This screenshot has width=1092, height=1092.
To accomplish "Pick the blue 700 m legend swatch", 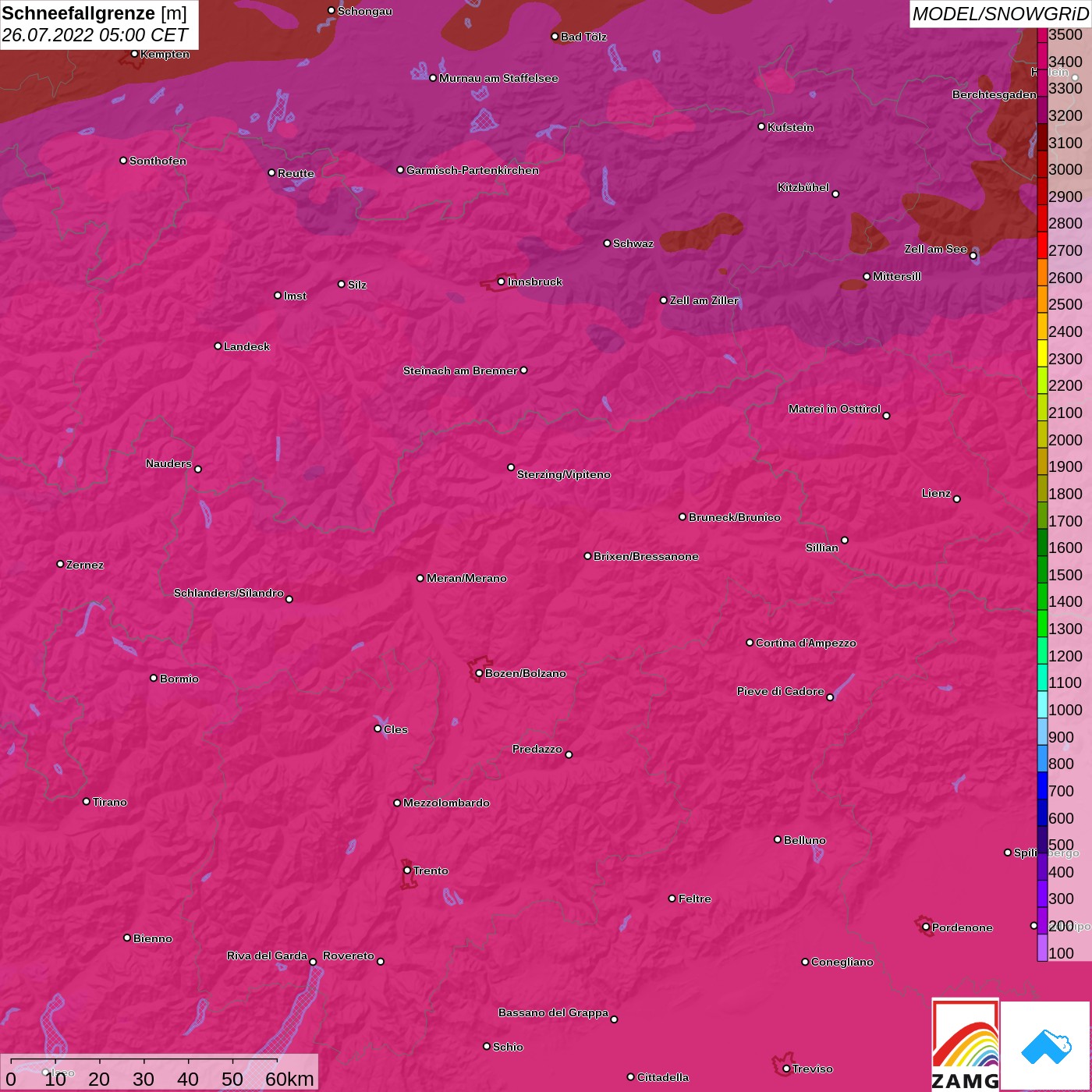I will [x=1042, y=785].
